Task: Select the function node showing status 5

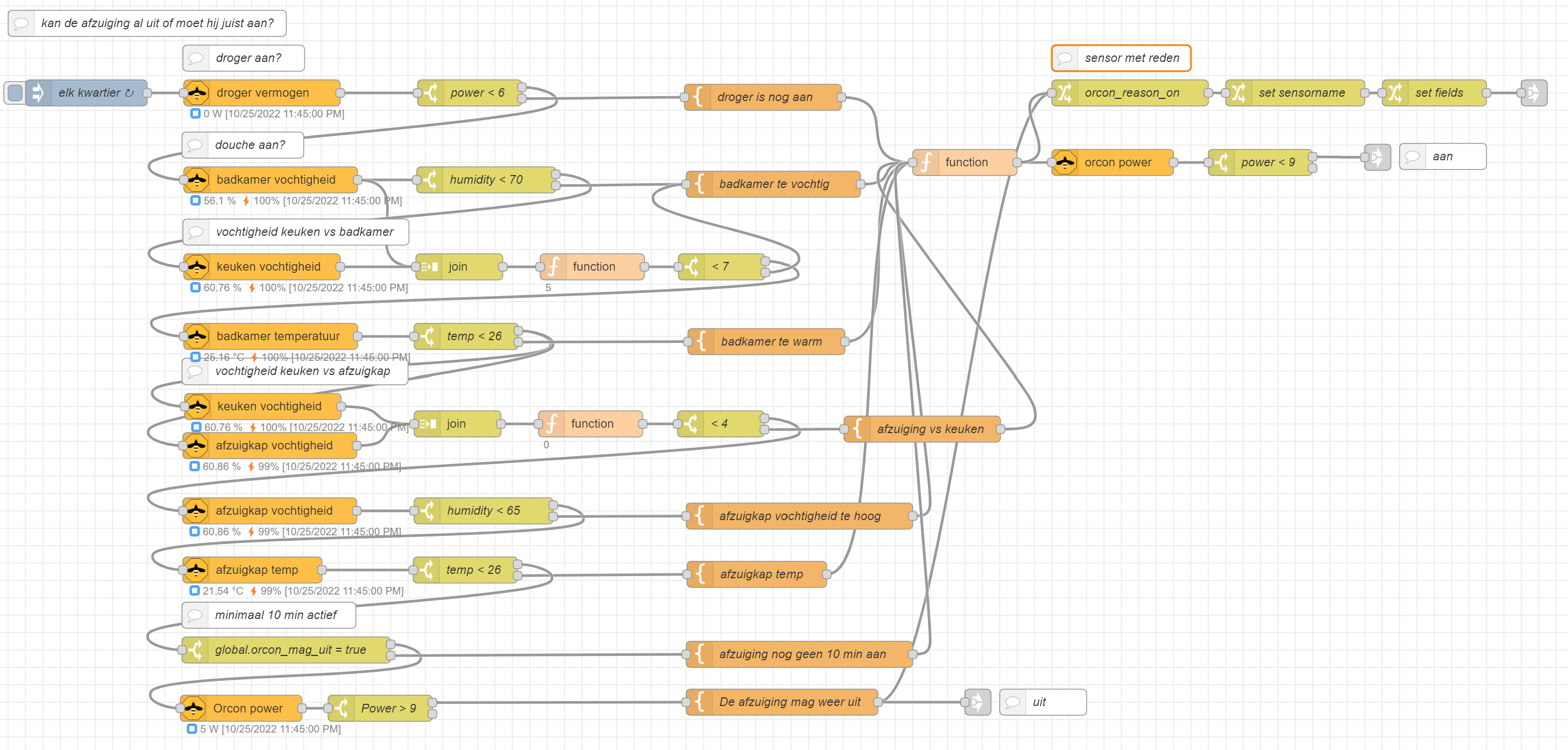Action: pyautogui.click(x=592, y=267)
